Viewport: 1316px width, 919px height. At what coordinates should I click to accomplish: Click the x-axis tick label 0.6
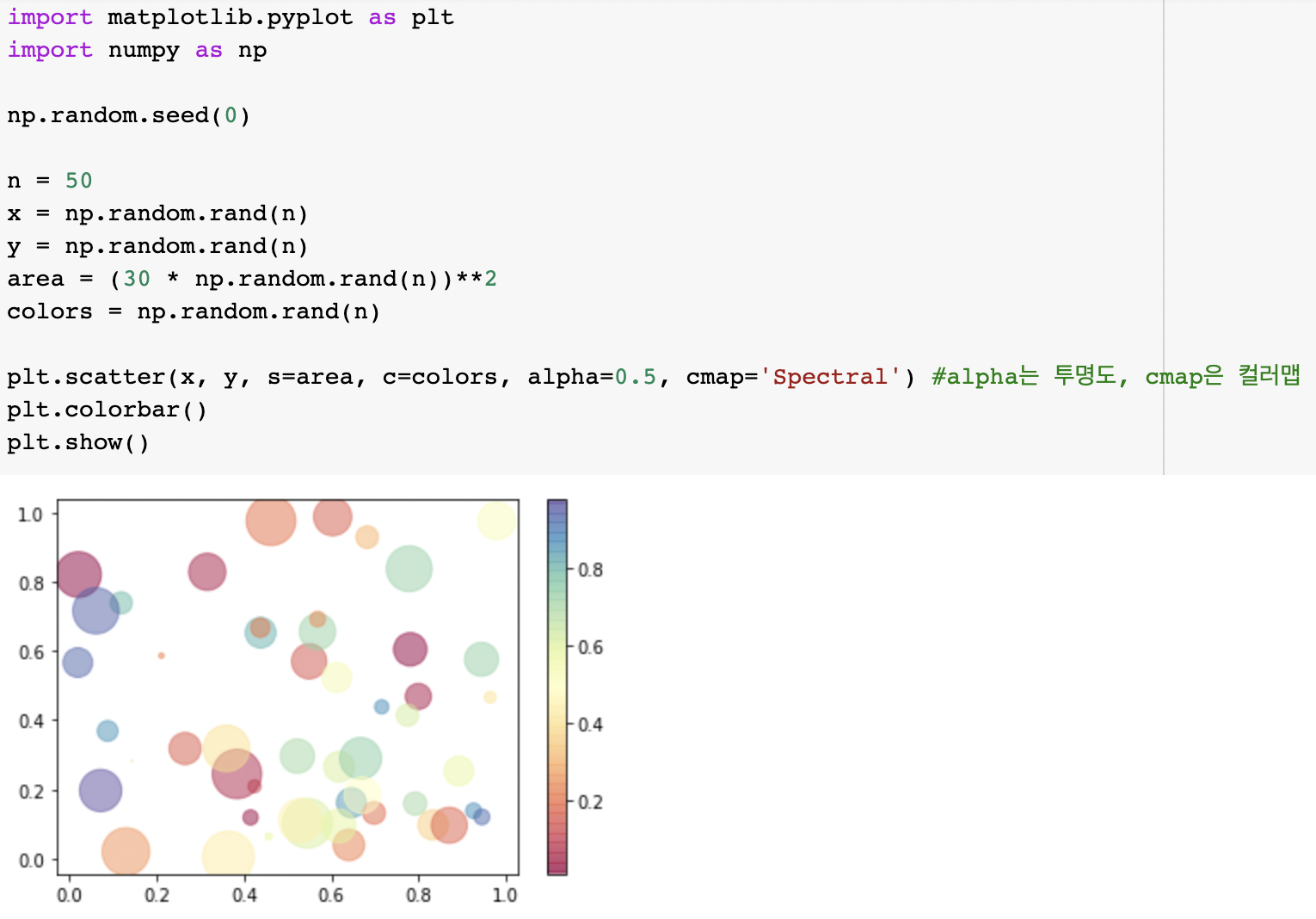(x=331, y=895)
